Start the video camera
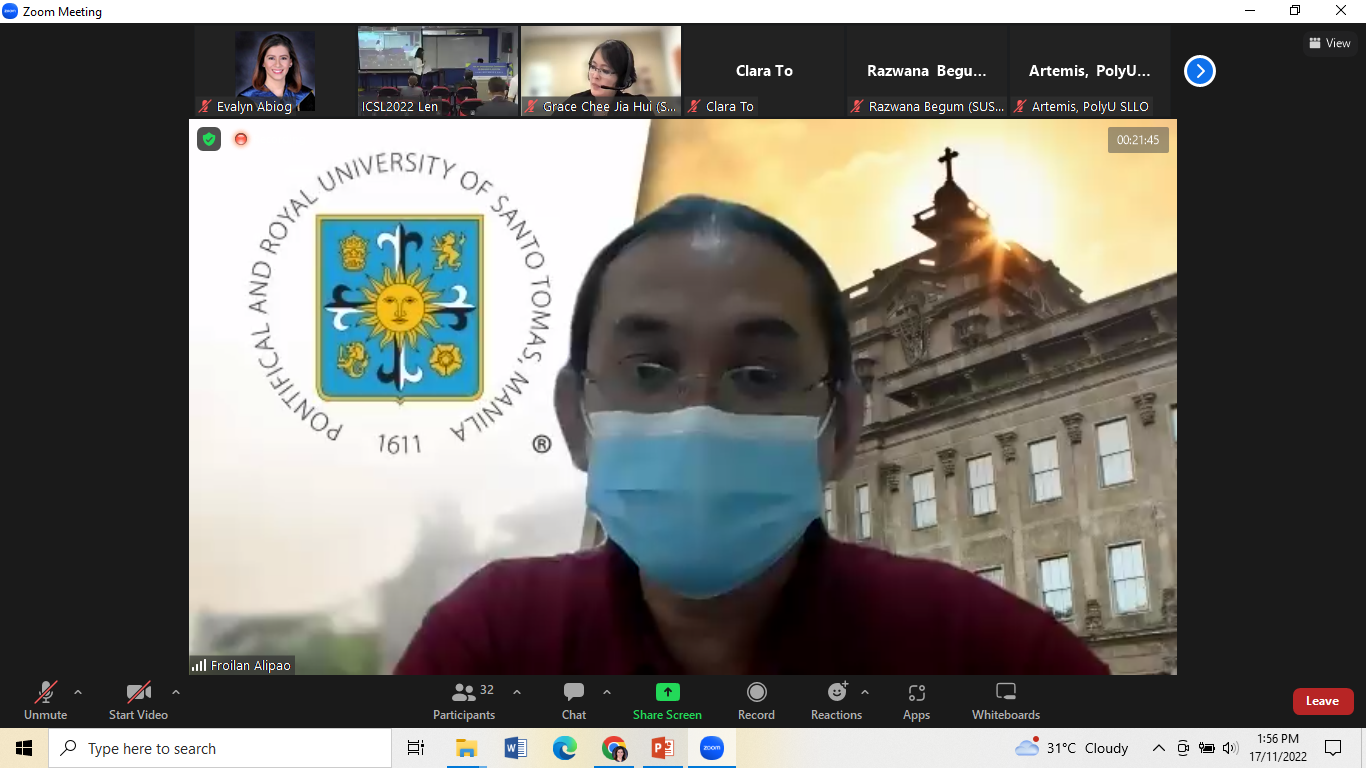Screen dimensions: 1366x768 pos(138,700)
